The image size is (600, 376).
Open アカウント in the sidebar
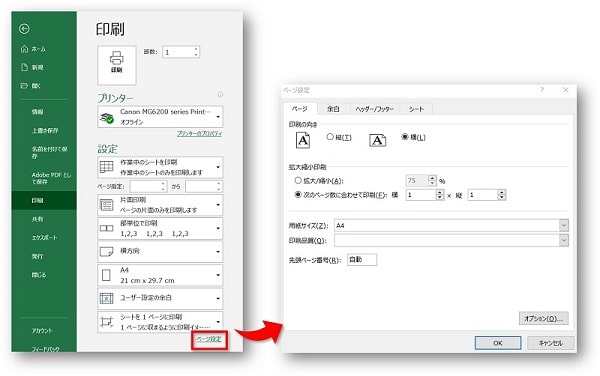(42, 330)
